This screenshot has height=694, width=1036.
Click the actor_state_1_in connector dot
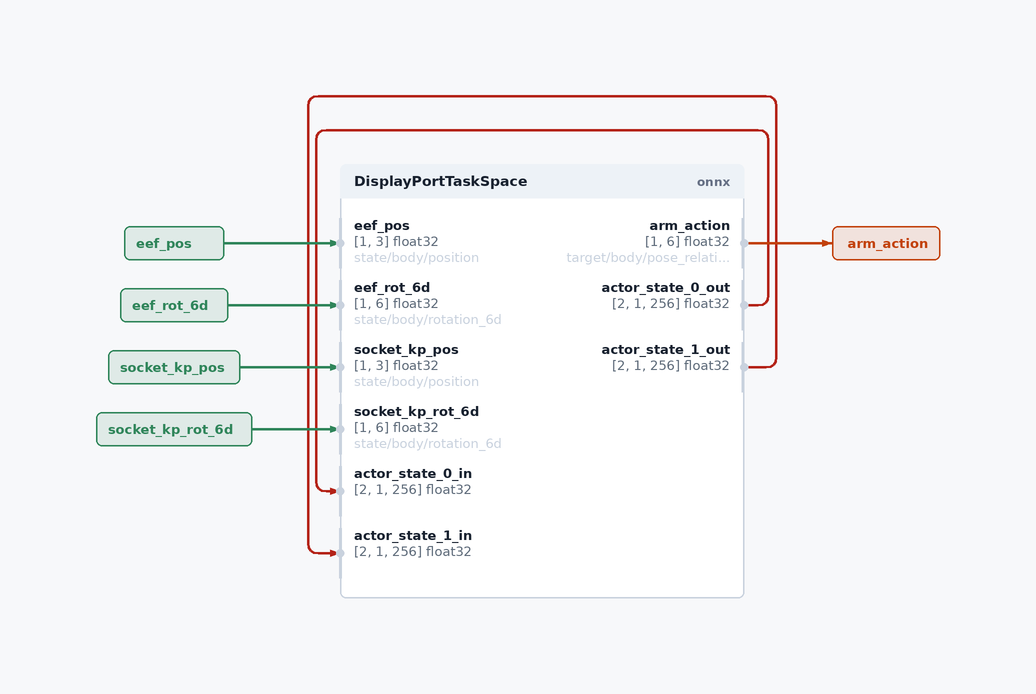tap(341, 553)
